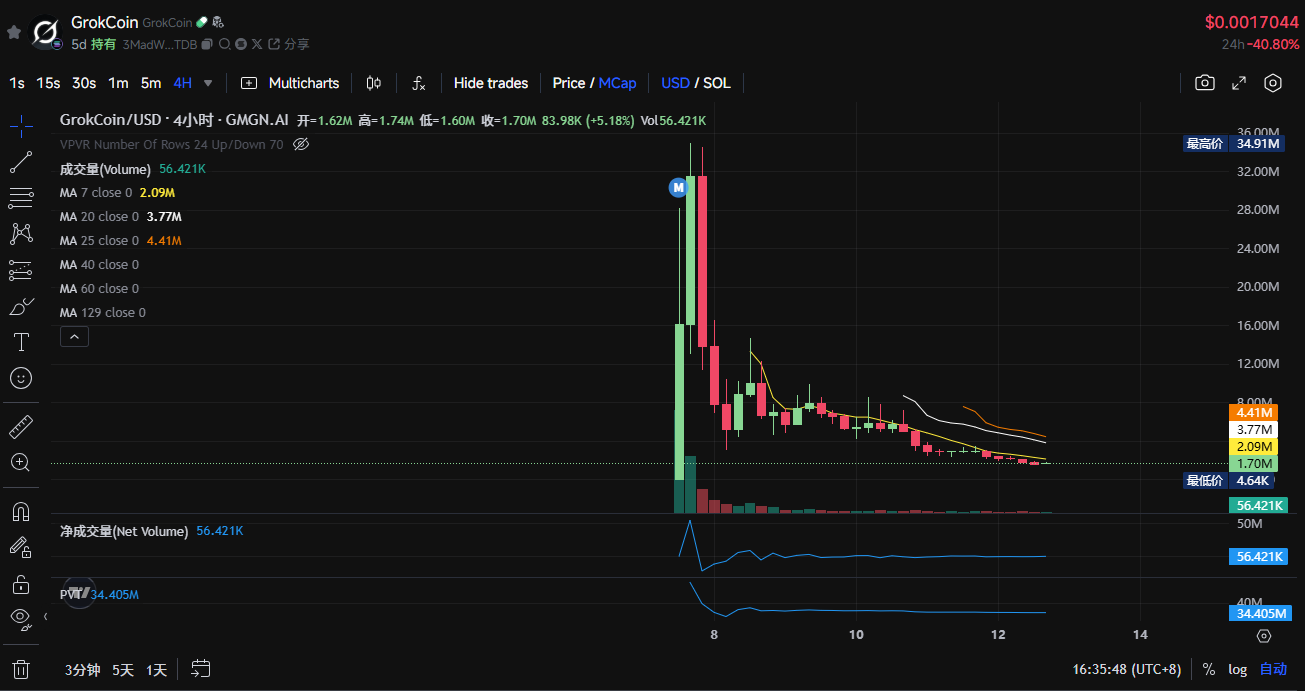1305x691 pixels.
Task: Toggle VPVR indicator visibility eye
Action: (301, 144)
